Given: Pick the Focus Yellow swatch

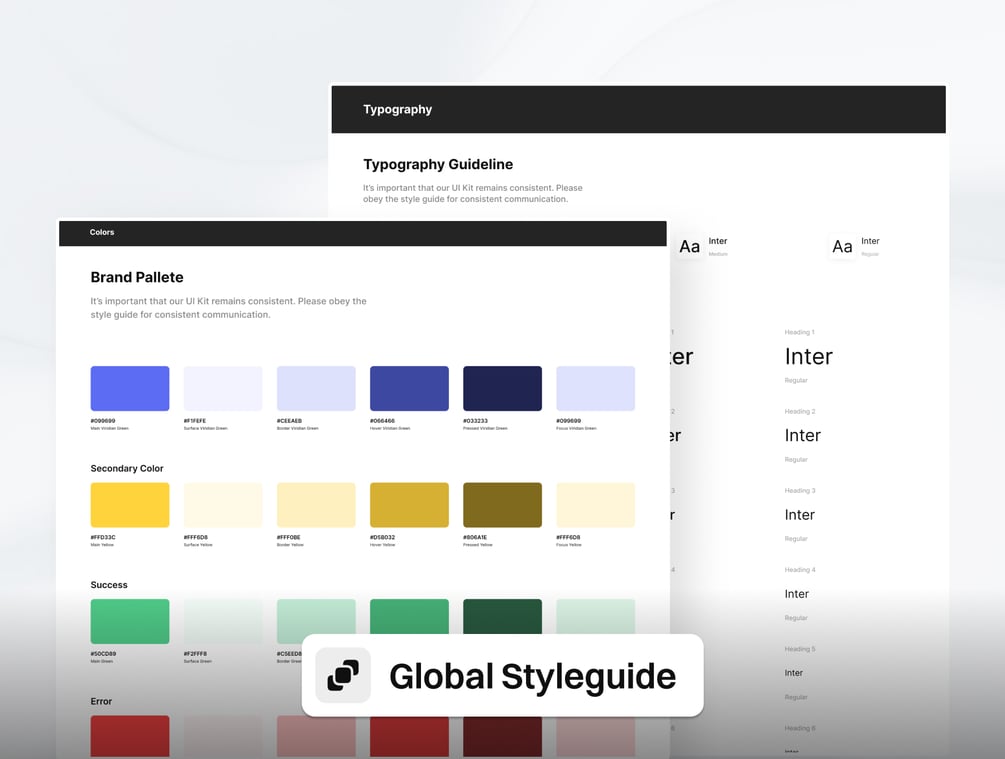Looking at the screenshot, I should point(595,505).
